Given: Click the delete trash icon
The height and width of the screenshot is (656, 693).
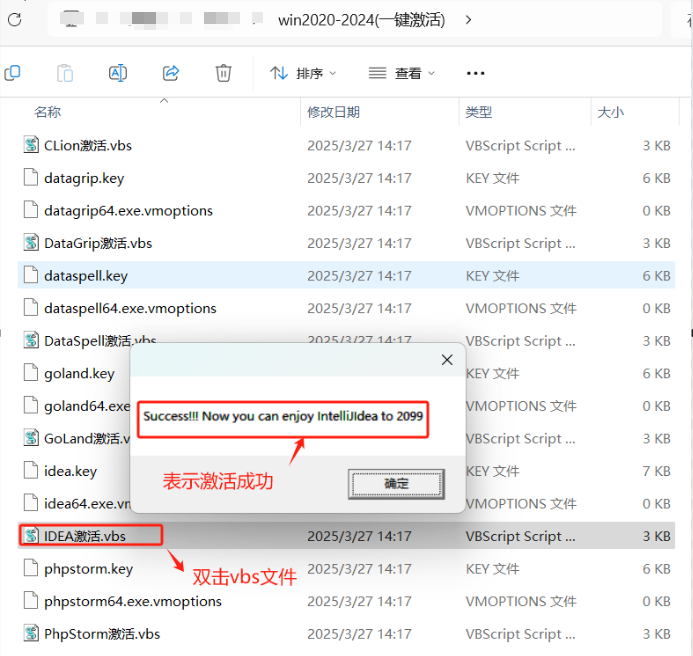Looking at the screenshot, I should tap(223, 73).
